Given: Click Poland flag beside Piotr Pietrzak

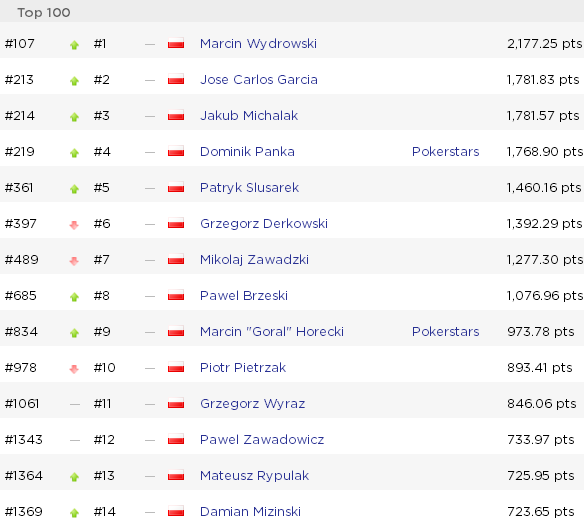Looking at the screenshot, I should [176, 367].
